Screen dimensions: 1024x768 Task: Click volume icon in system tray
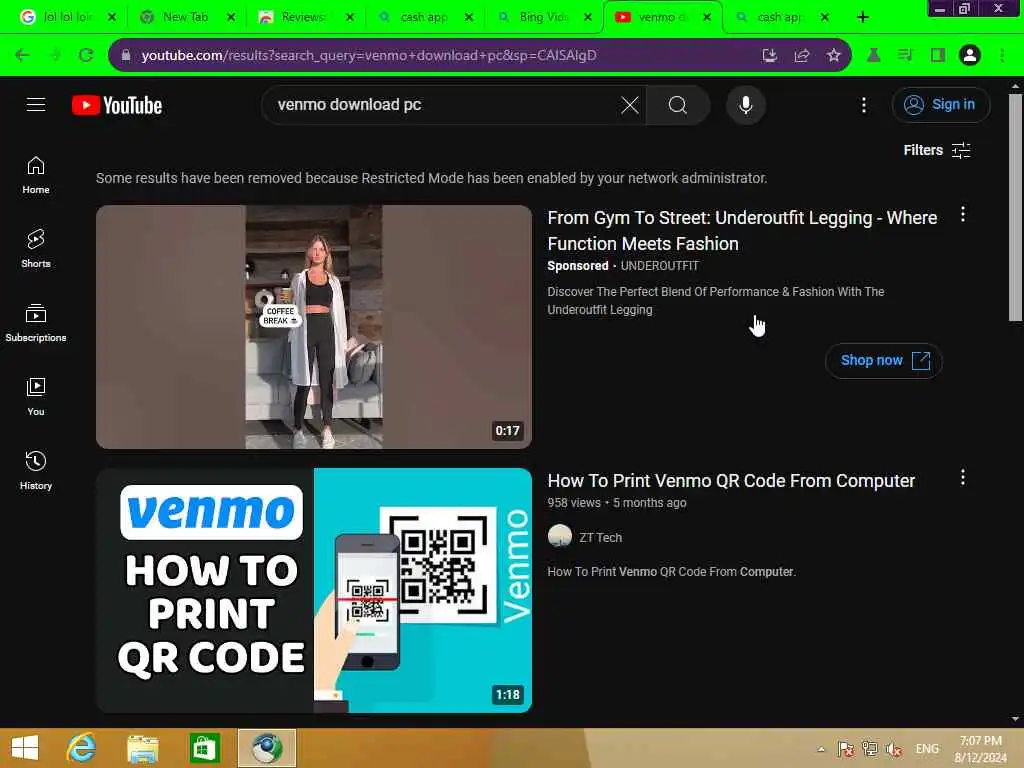[x=894, y=749]
